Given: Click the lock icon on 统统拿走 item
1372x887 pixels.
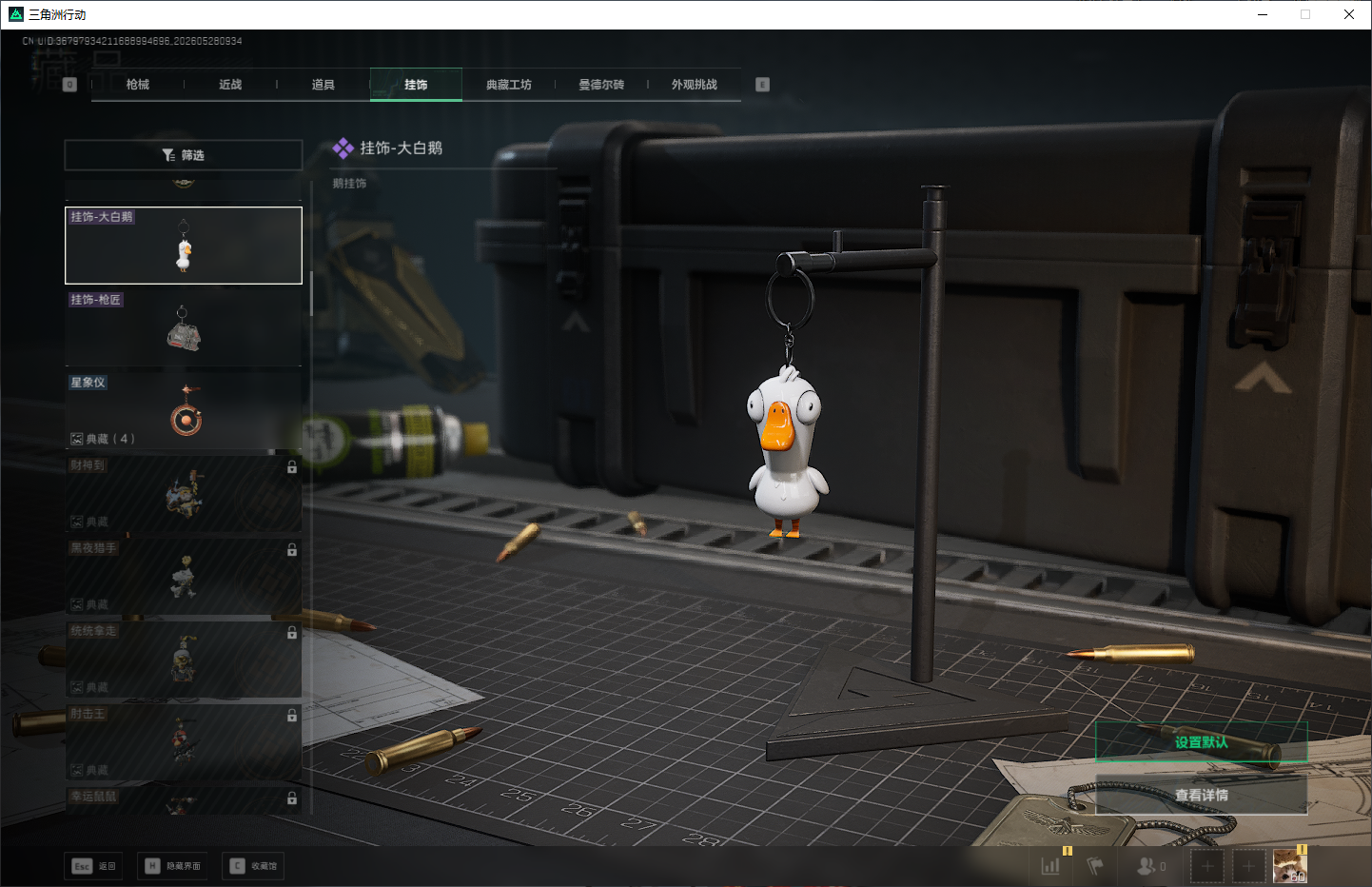Looking at the screenshot, I should pyautogui.click(x=292, y=633).
